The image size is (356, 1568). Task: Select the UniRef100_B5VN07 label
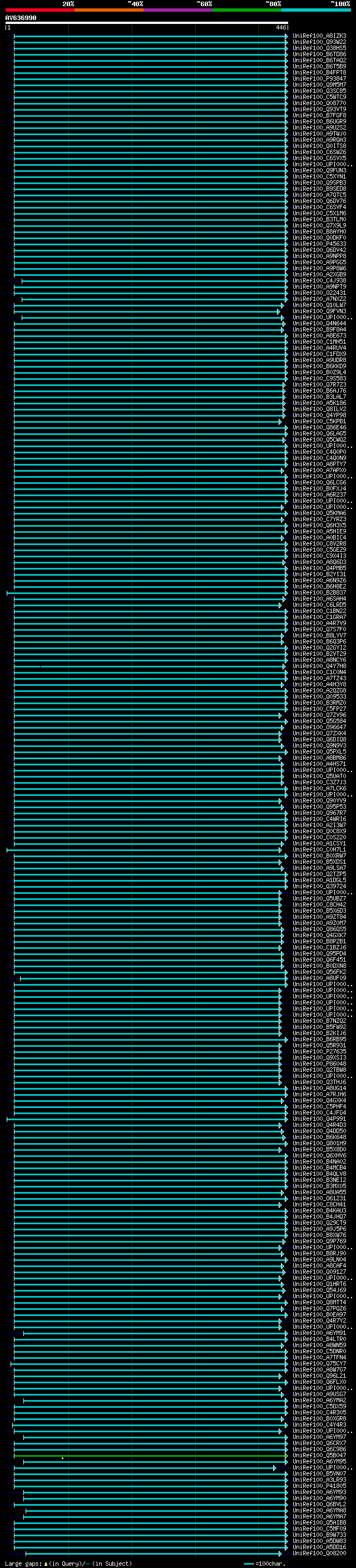319,1473
